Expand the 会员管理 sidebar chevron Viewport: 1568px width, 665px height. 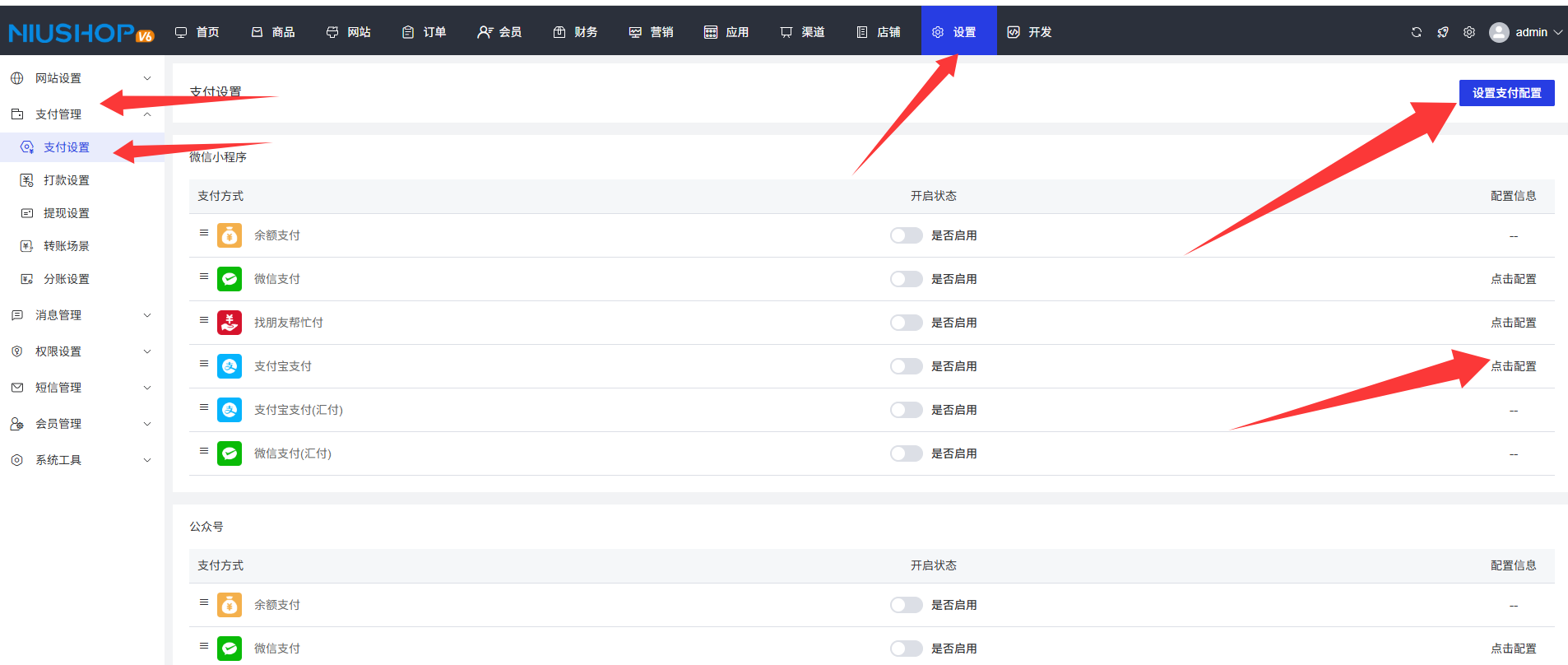(x=147, y=424)
